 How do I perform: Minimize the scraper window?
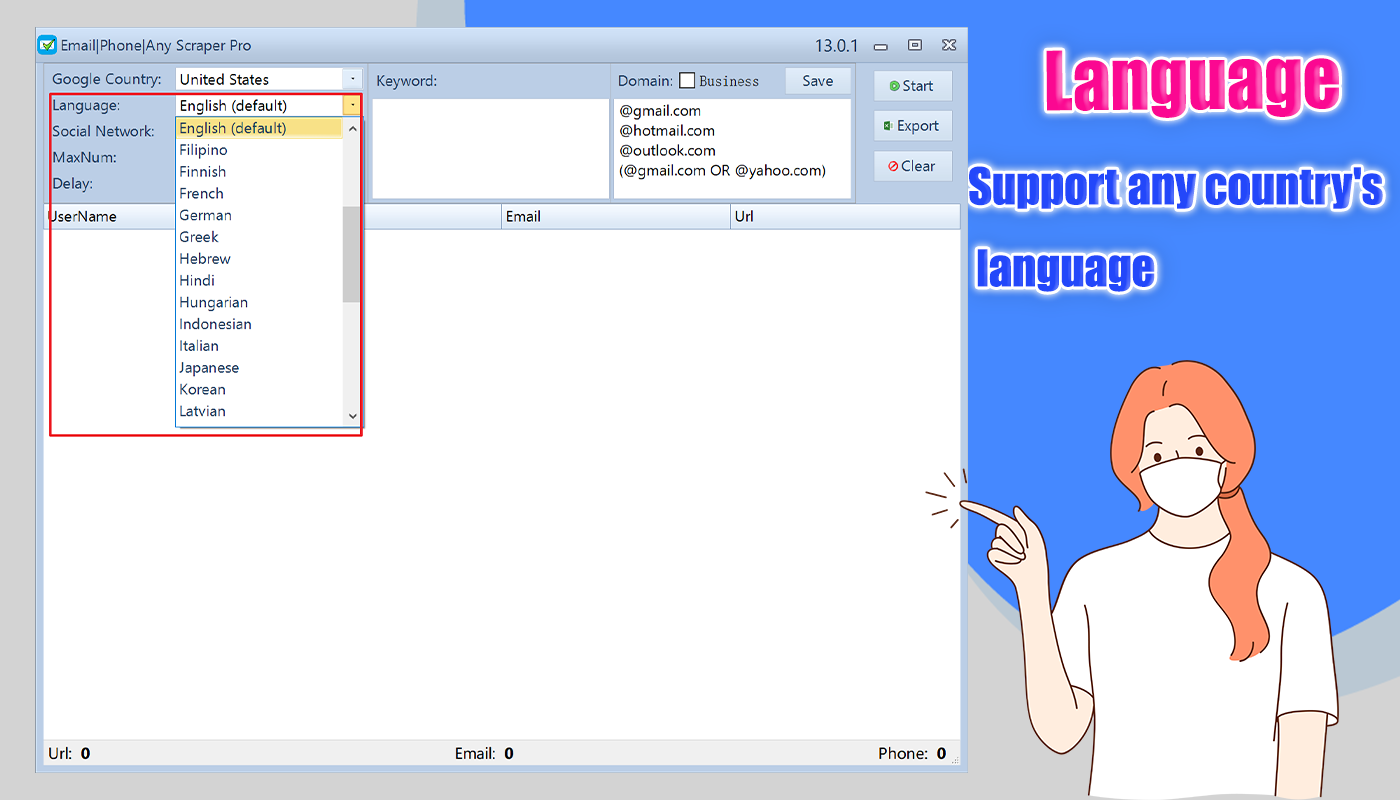[881, 46]
